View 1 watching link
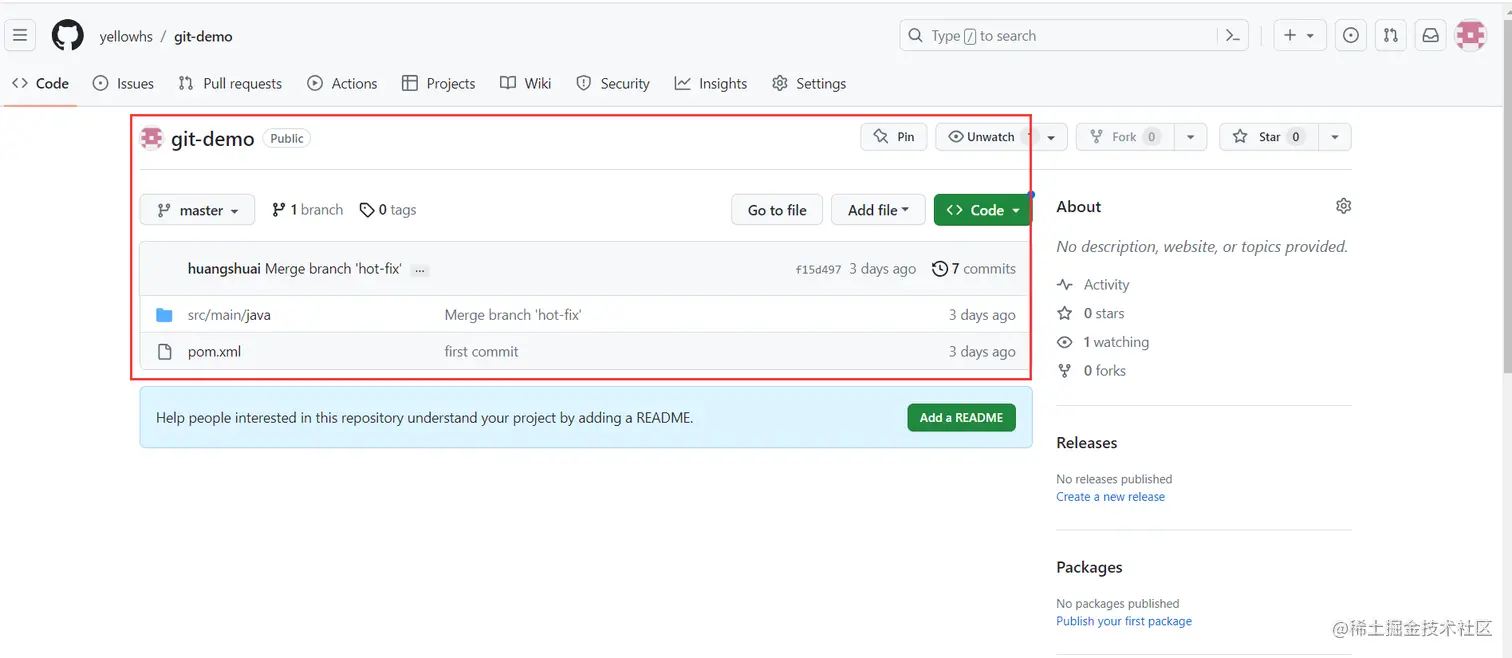 click(x=1103, y=342)
